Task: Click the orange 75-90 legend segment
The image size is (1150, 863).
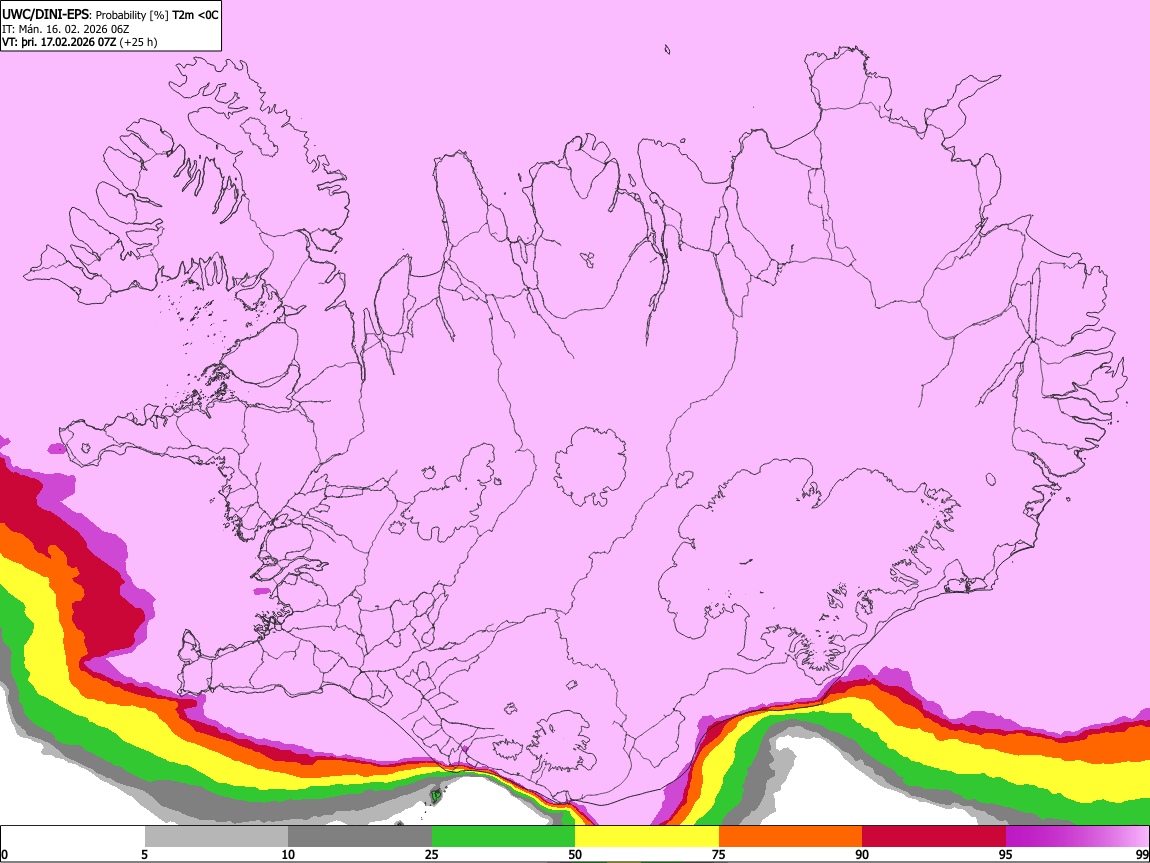Action: point(790,837)
